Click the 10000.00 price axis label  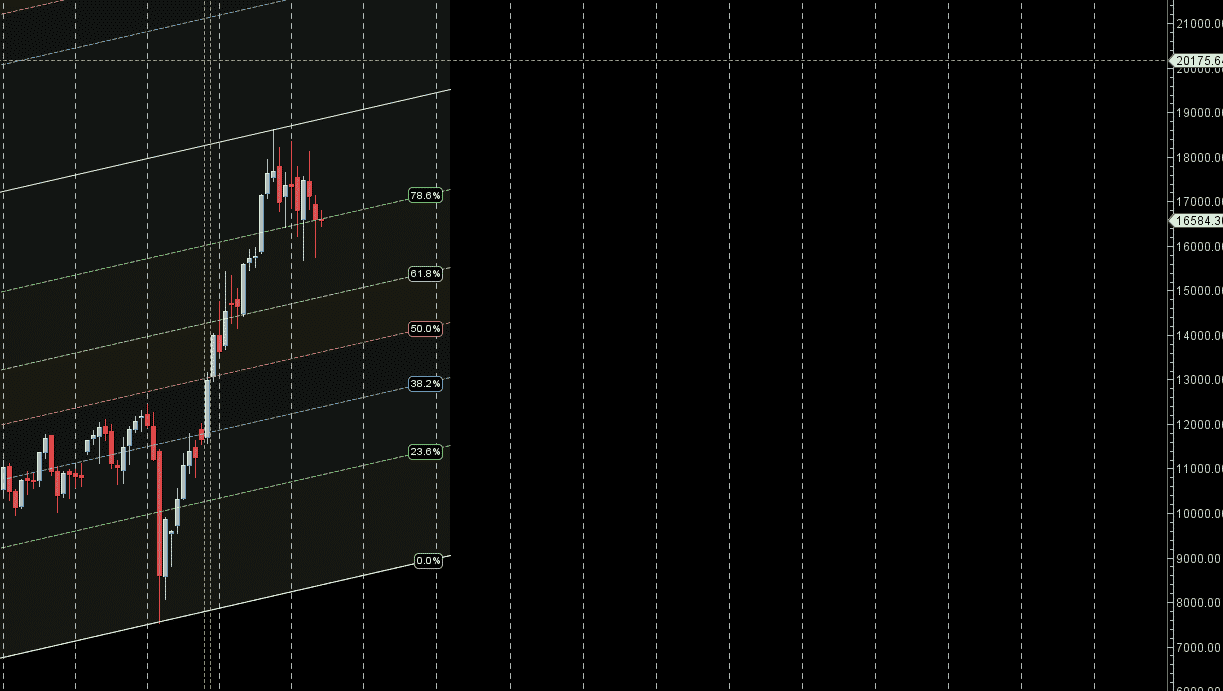[x=1199, y=514]
